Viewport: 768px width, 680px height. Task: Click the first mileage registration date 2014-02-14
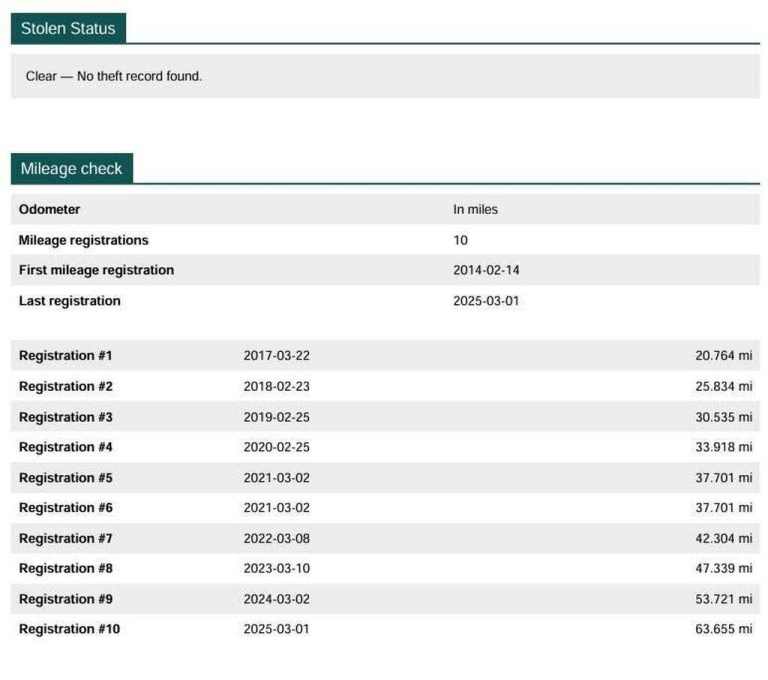(x=486, y=270)
